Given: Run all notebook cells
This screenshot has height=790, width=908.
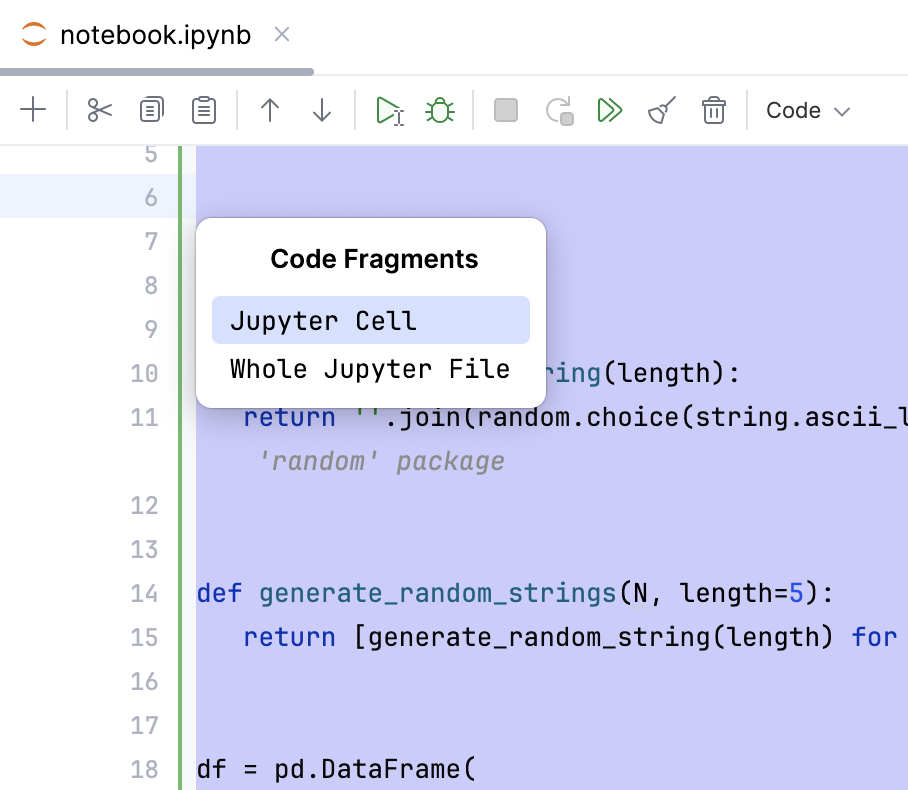Looking at the screenshot, I should pyautogui.click(x=610, y=110).
